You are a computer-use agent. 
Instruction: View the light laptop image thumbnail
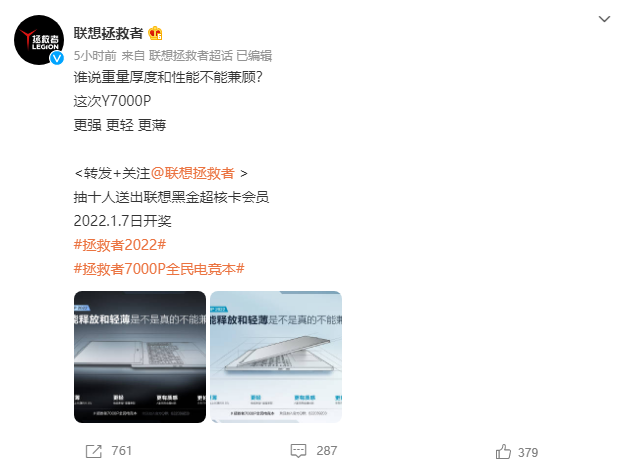[x=276, y=357]
